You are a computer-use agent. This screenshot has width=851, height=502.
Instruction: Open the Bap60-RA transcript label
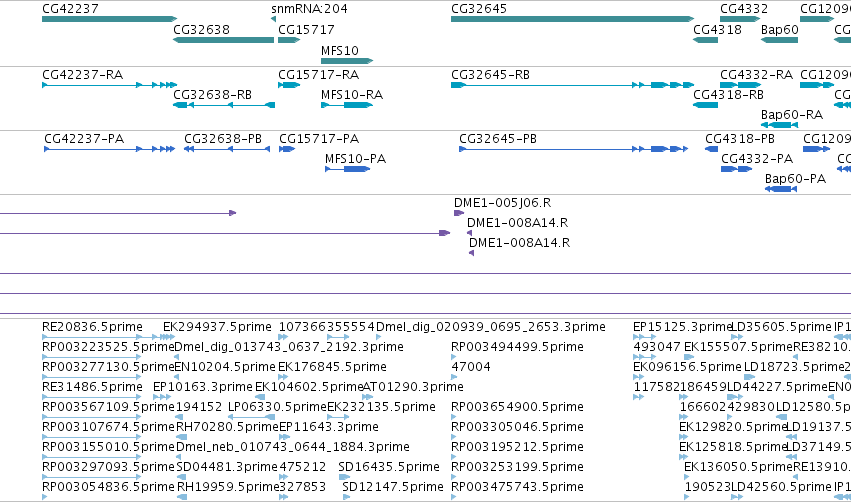(792, 115)
